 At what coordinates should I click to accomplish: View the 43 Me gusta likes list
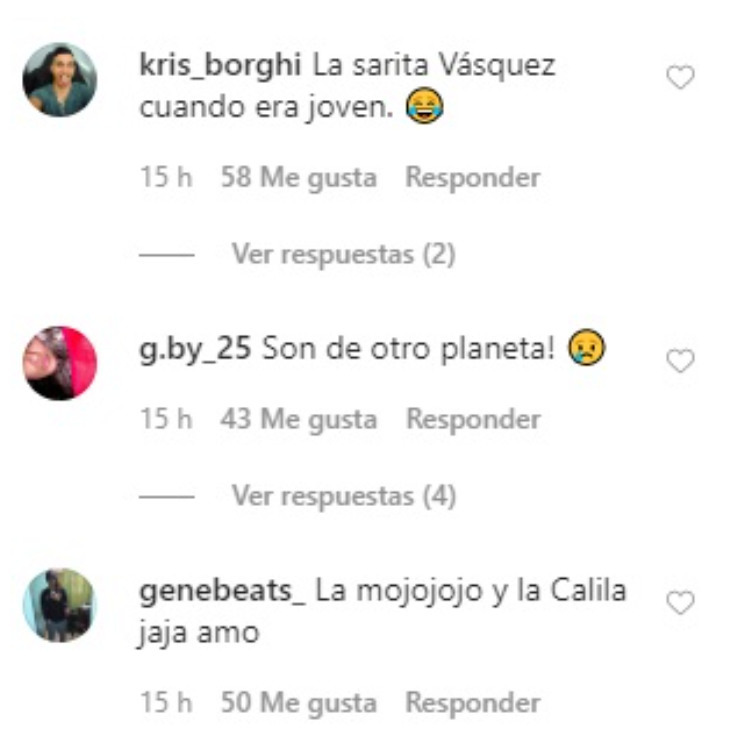click(299, 420)
